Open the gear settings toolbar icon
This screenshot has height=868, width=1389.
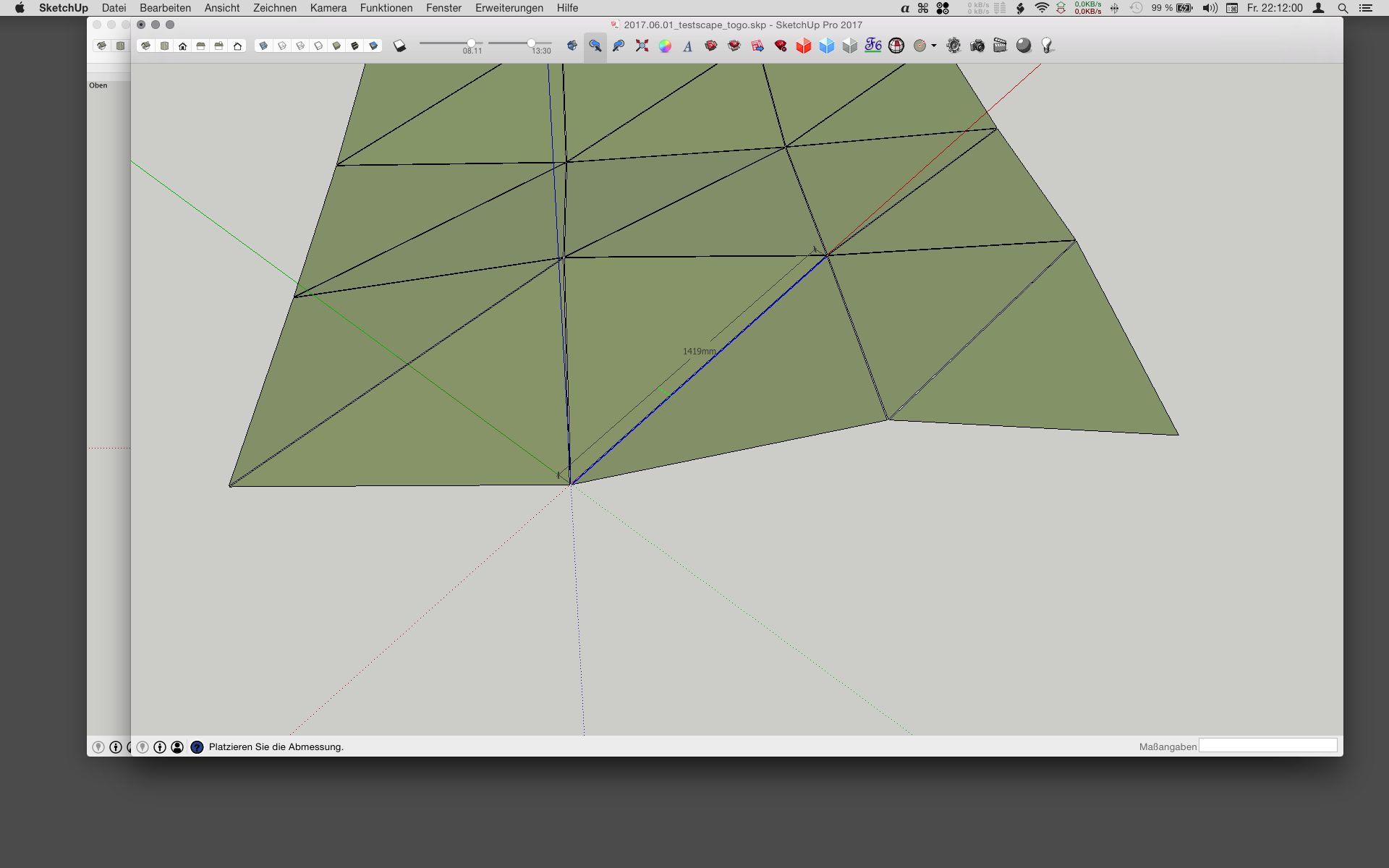953,46
